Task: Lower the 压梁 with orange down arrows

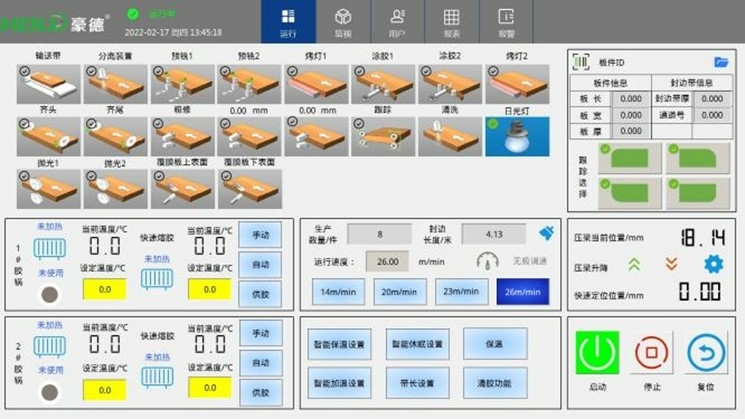Action: pos(672,265)
